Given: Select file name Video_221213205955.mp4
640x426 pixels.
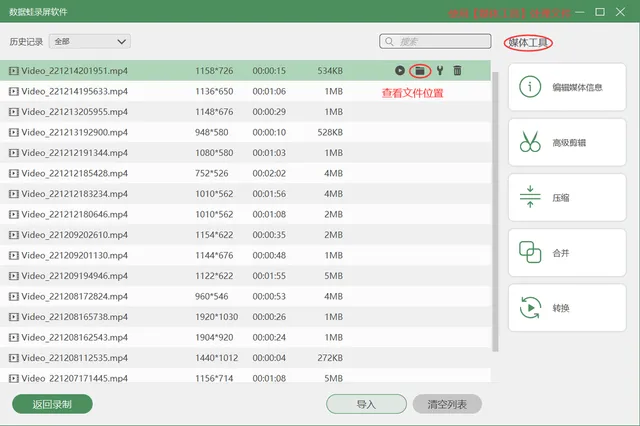Looking at the screenshot, I should tap(74, 112).
